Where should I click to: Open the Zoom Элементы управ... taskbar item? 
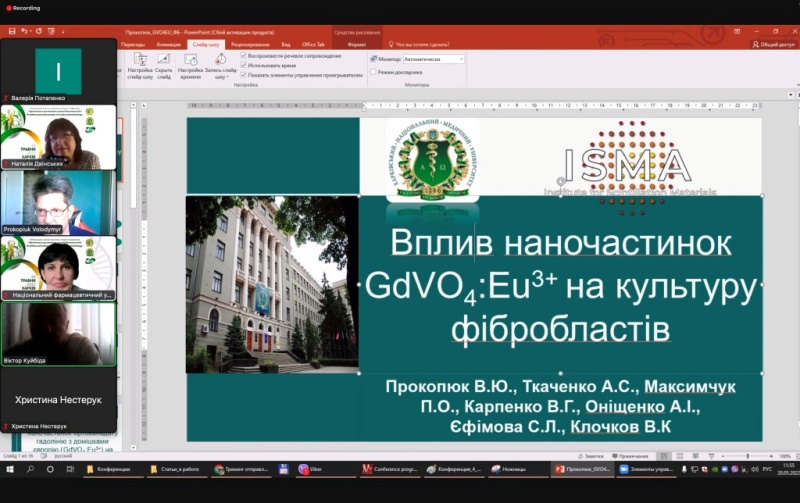pyautogui.click(x=646, y=469)
